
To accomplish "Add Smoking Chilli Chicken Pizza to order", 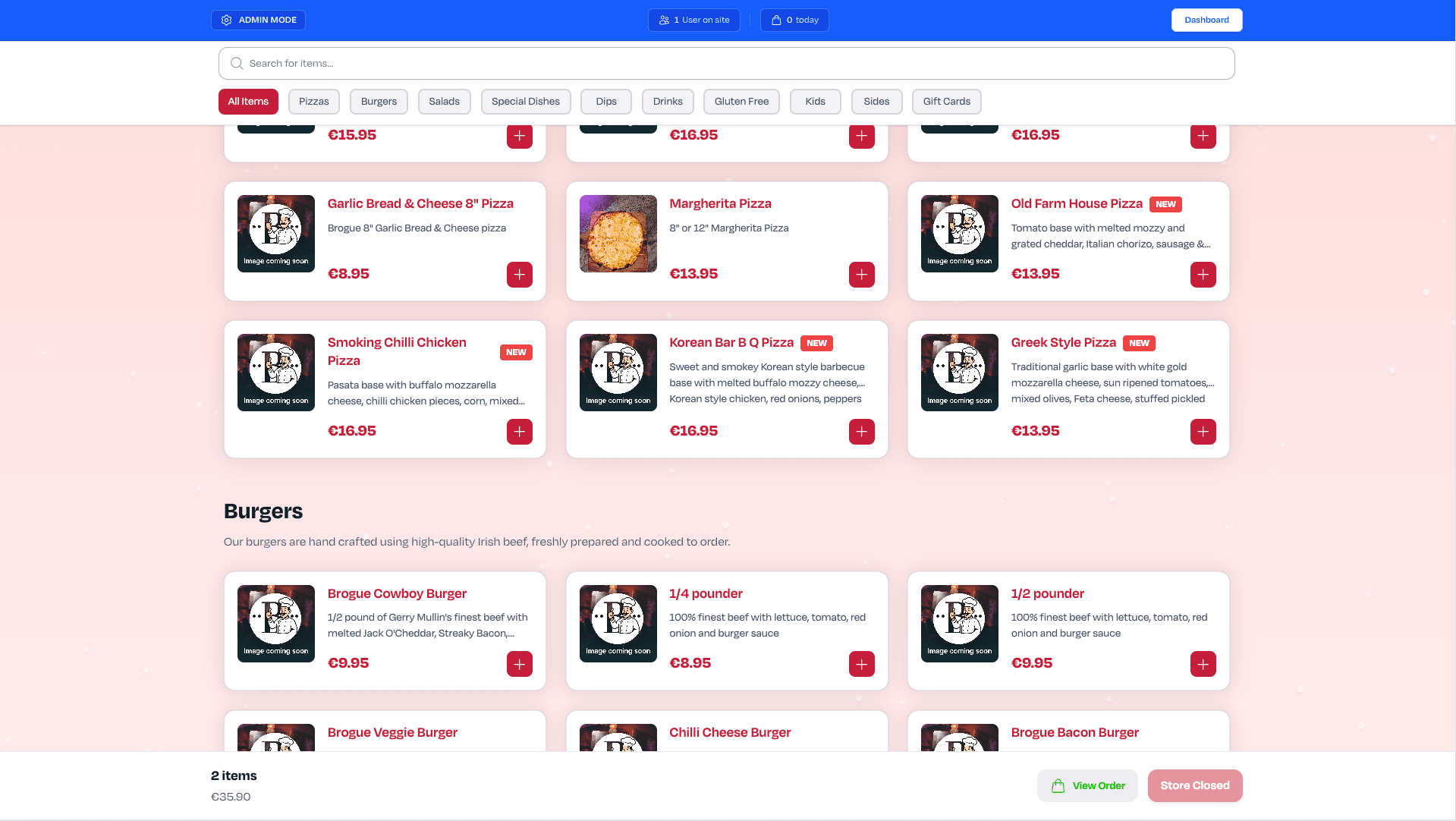I will tap(520, 432).
